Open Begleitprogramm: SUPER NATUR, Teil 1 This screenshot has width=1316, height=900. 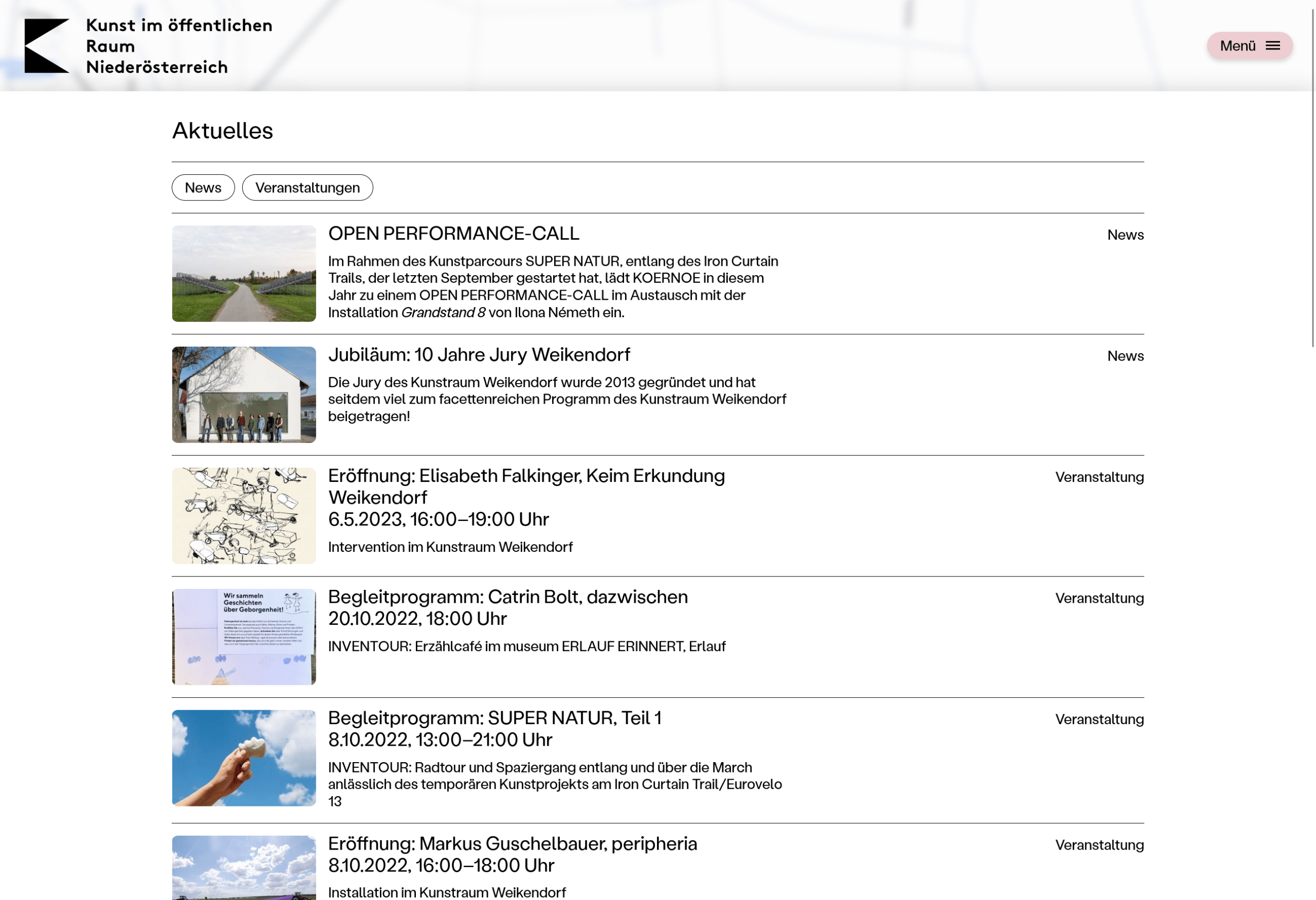pyautogui.click(x=494, y=718)
